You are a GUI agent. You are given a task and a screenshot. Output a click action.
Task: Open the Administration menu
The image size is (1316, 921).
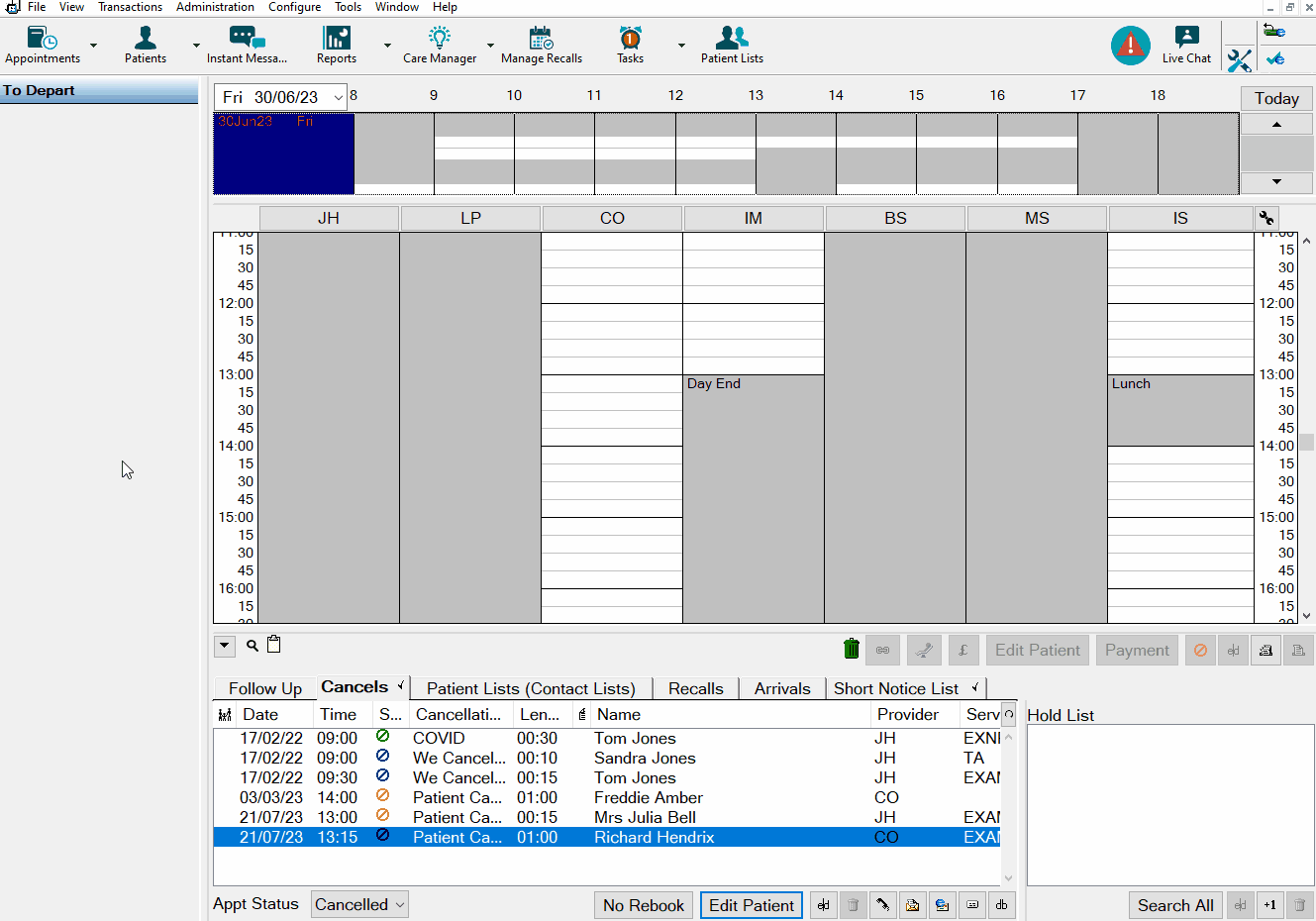pos(215,7)
